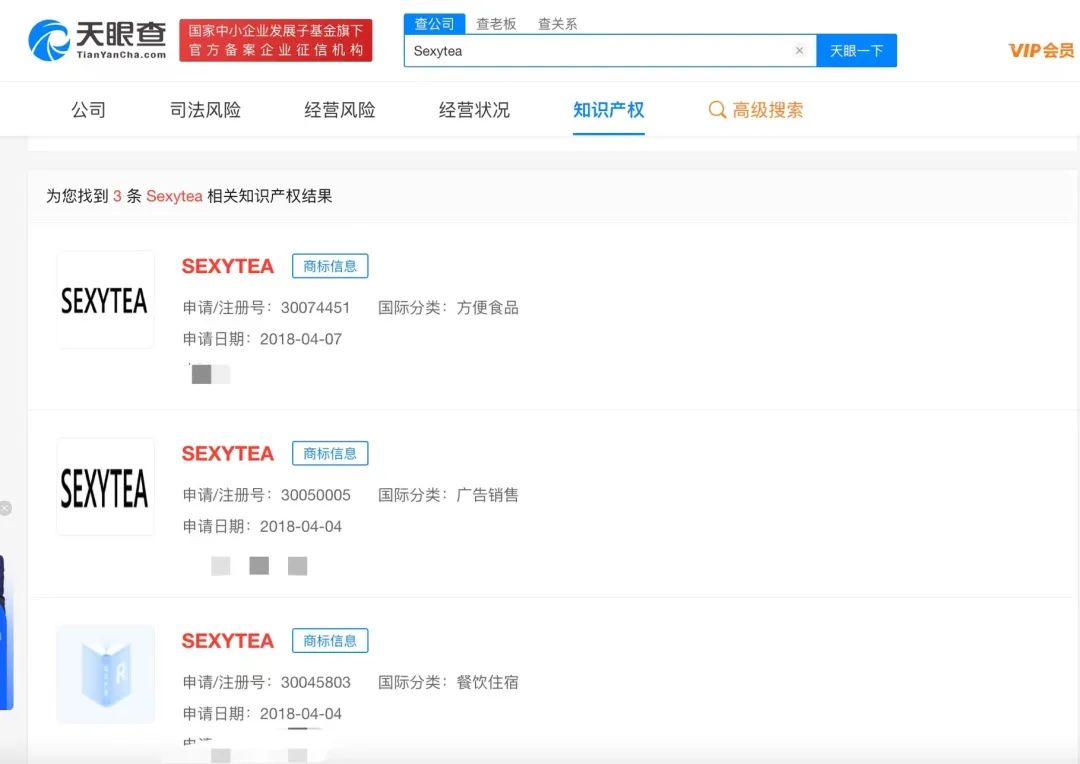
Task: Select the 查公司 search tab
Action: (434, 24)
